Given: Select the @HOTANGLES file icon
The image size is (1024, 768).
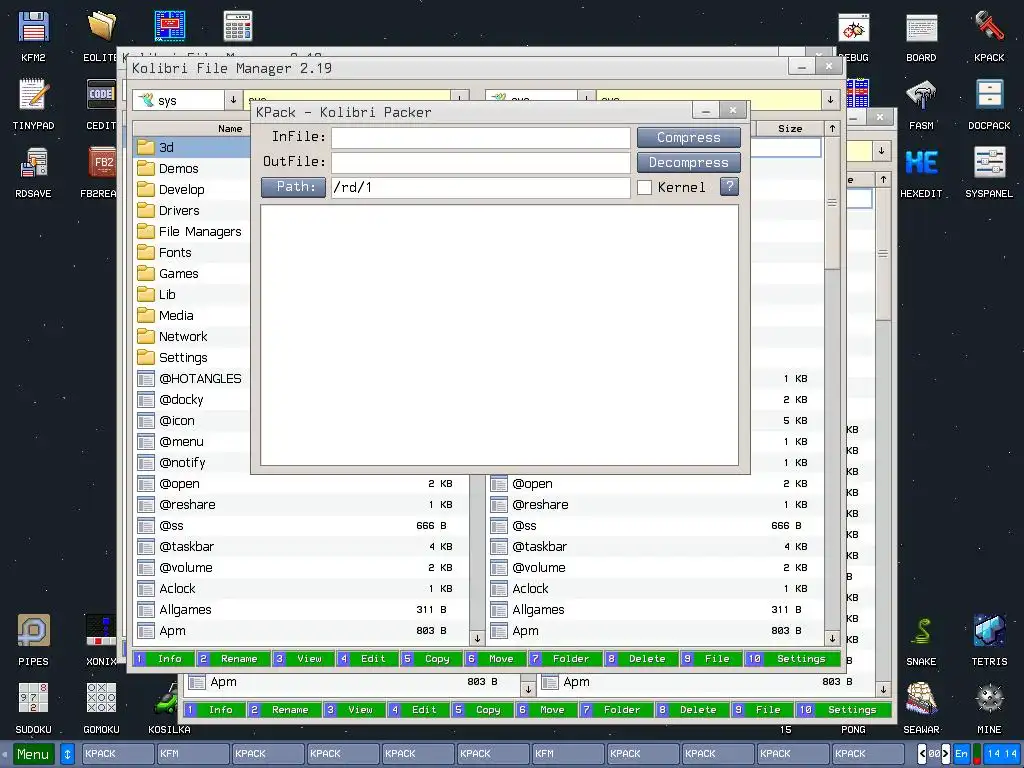Looking at the screenshot, I should (x=146, y=379).
